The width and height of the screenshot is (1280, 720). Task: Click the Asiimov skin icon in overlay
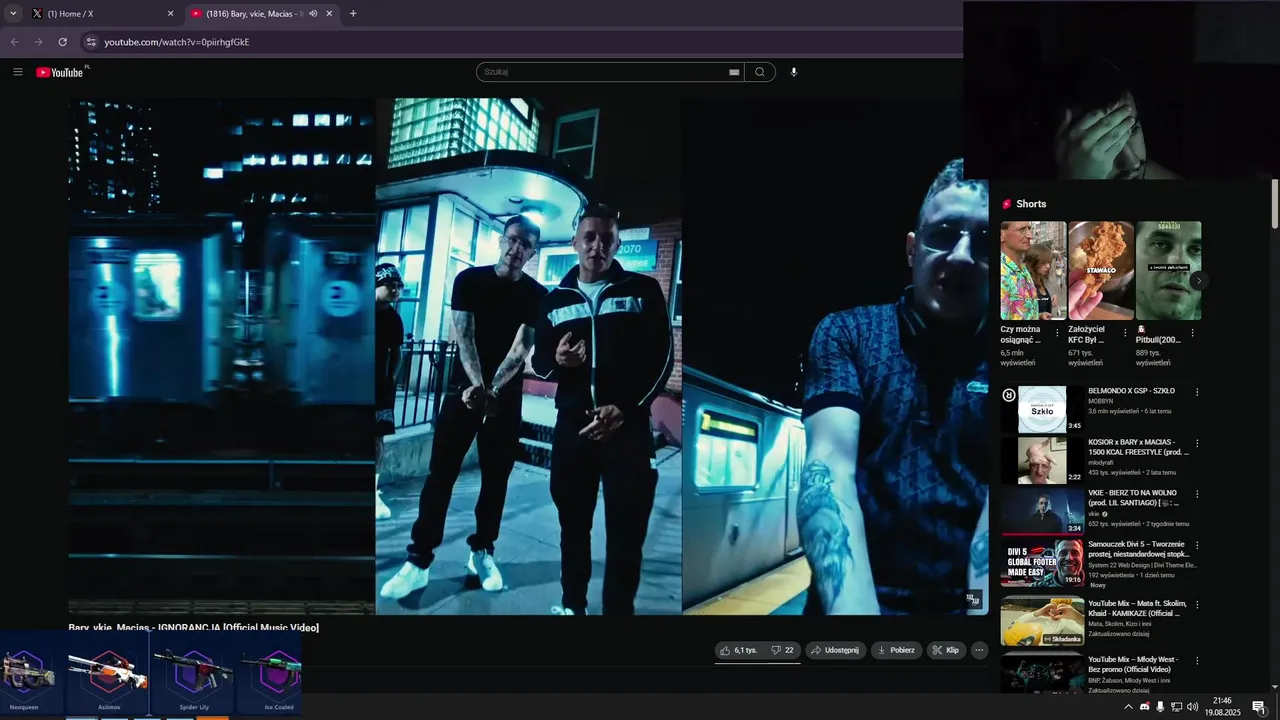click(x=108, y=673)
